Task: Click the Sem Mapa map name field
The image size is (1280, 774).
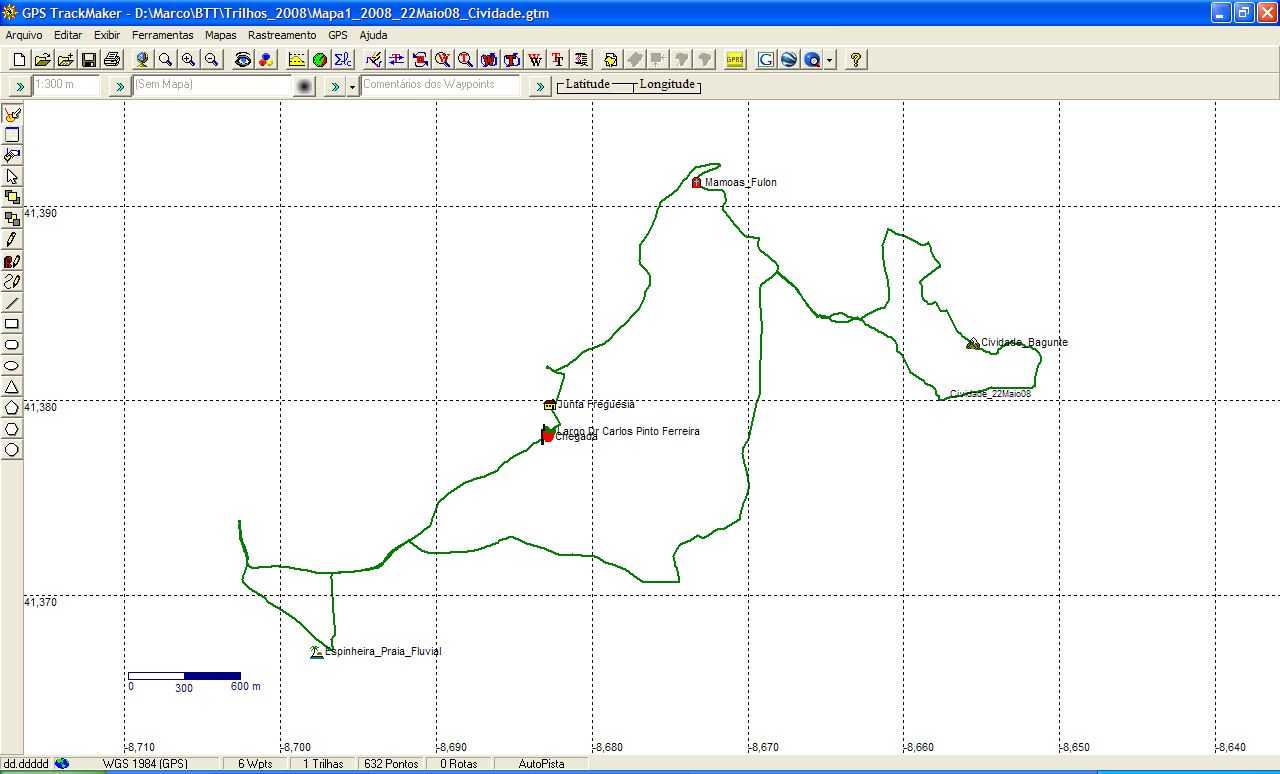Action: (212, 85)
